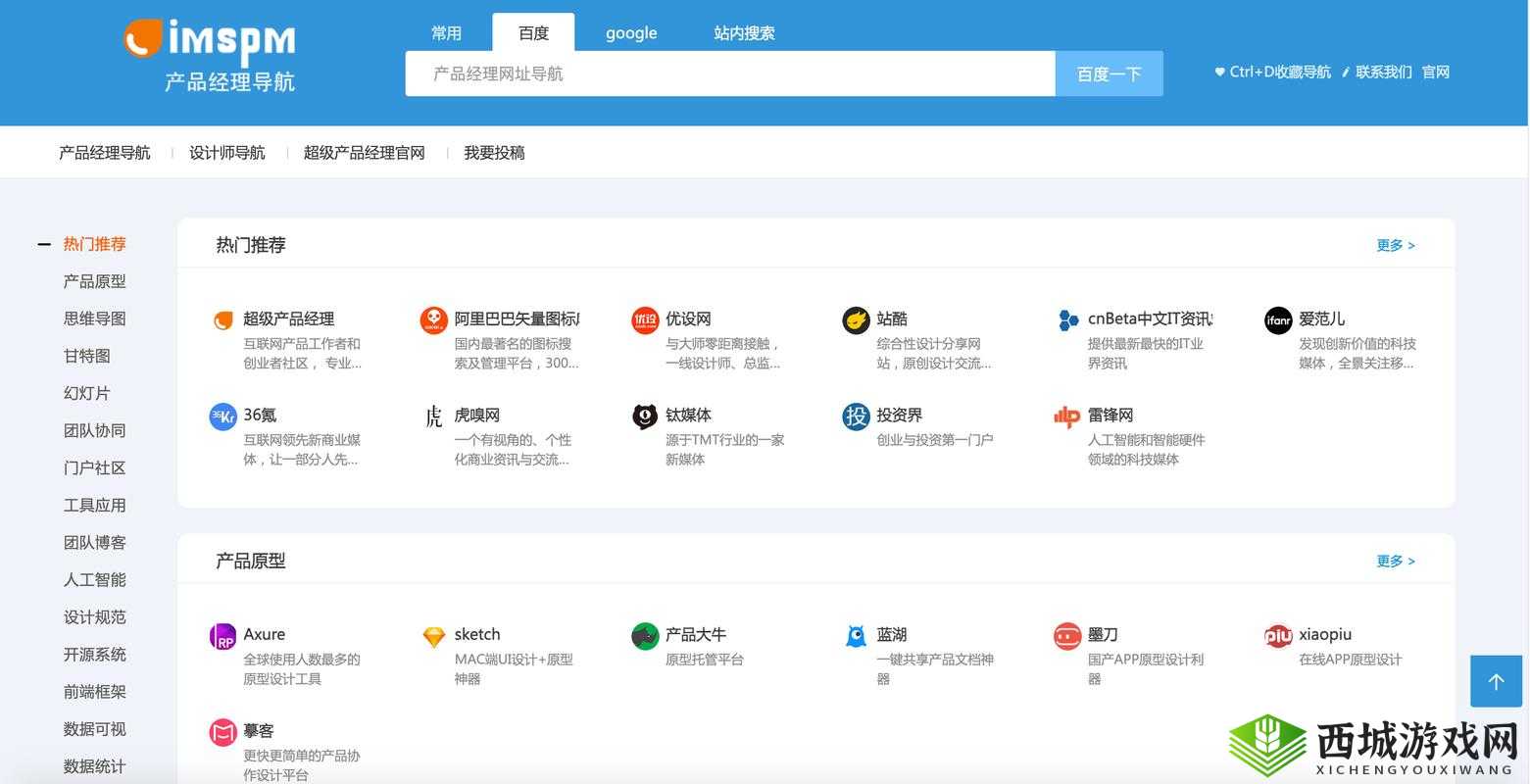Choose 设计师导航 in the top menu
1530x784 pixels.
(x=226, y=152)
